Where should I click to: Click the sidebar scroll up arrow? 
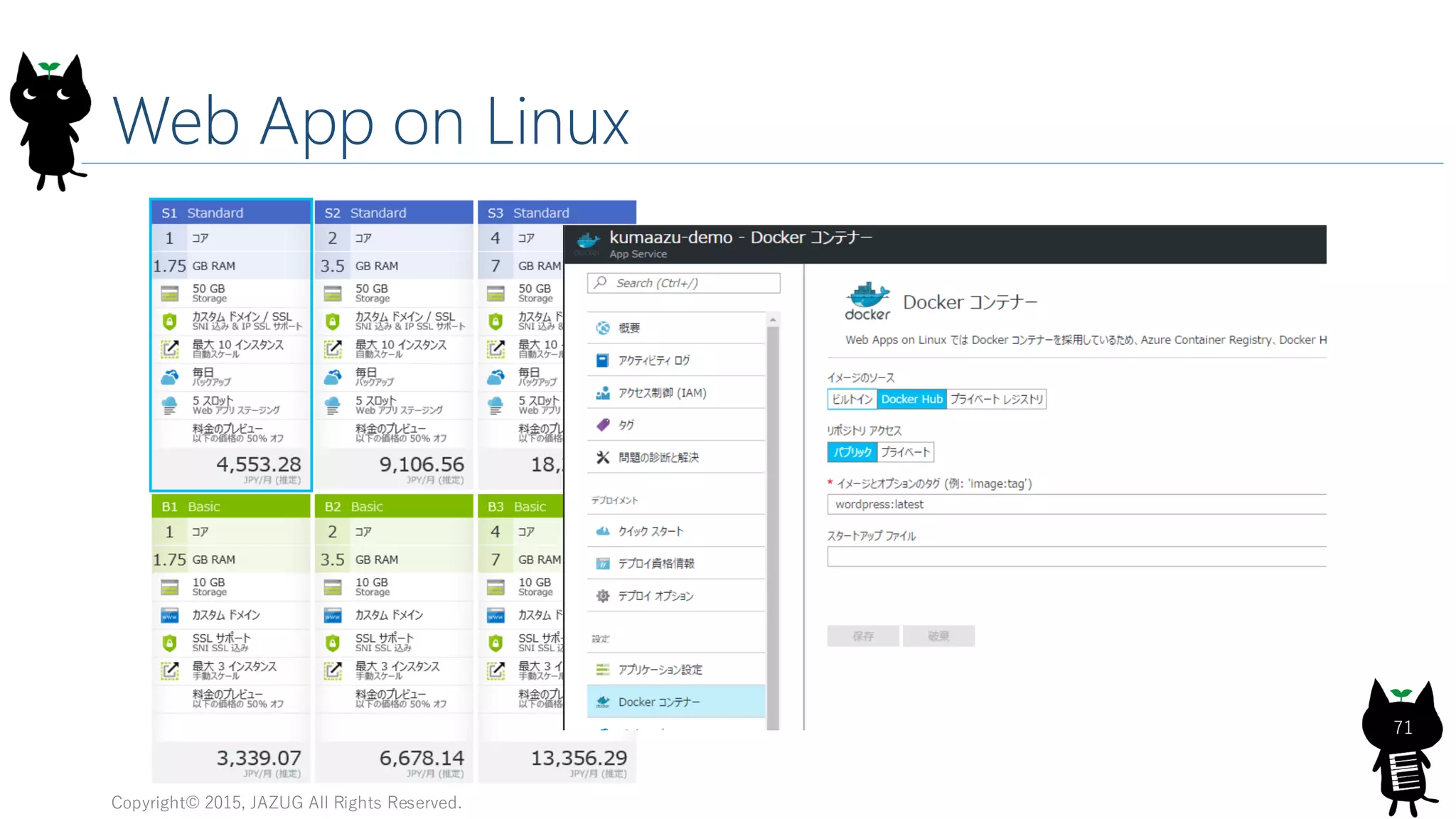coord(773,321)
